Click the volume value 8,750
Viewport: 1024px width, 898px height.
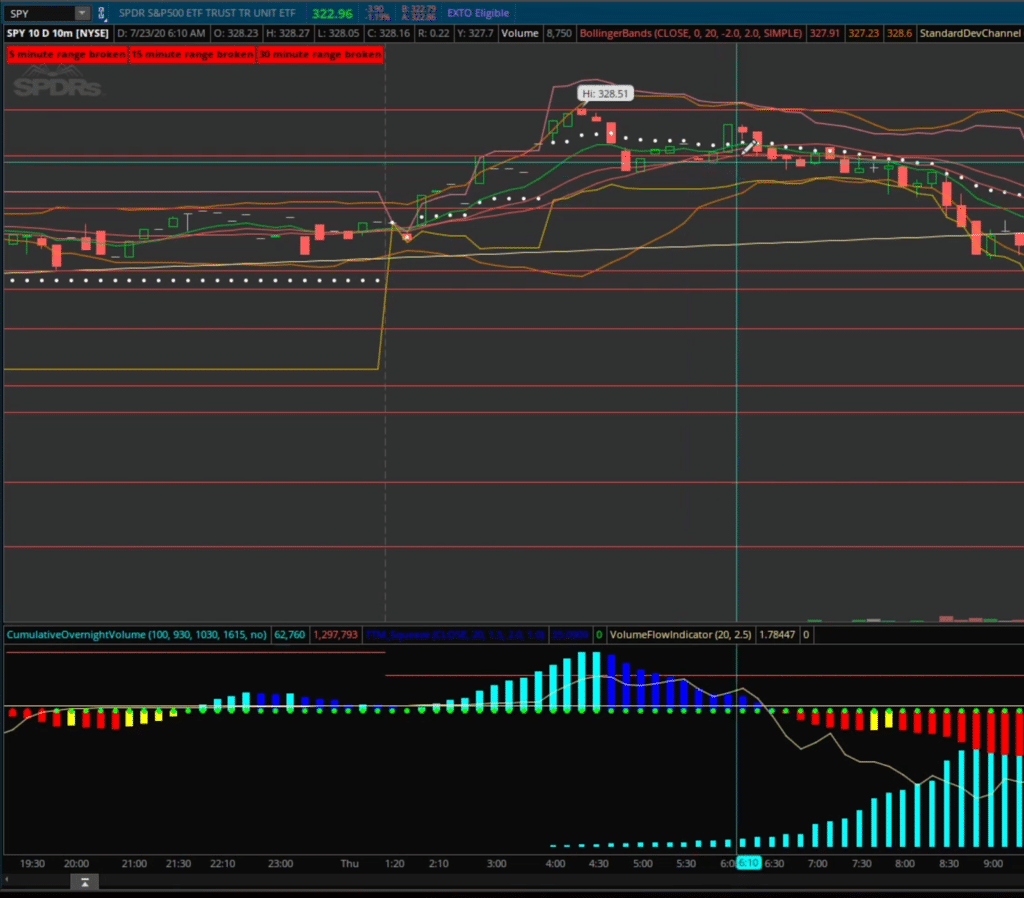[x=559, y=33]
